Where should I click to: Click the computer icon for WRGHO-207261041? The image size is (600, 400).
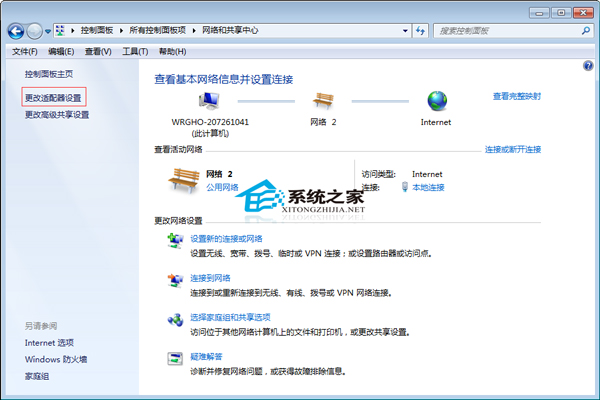(x=209, y=101)
